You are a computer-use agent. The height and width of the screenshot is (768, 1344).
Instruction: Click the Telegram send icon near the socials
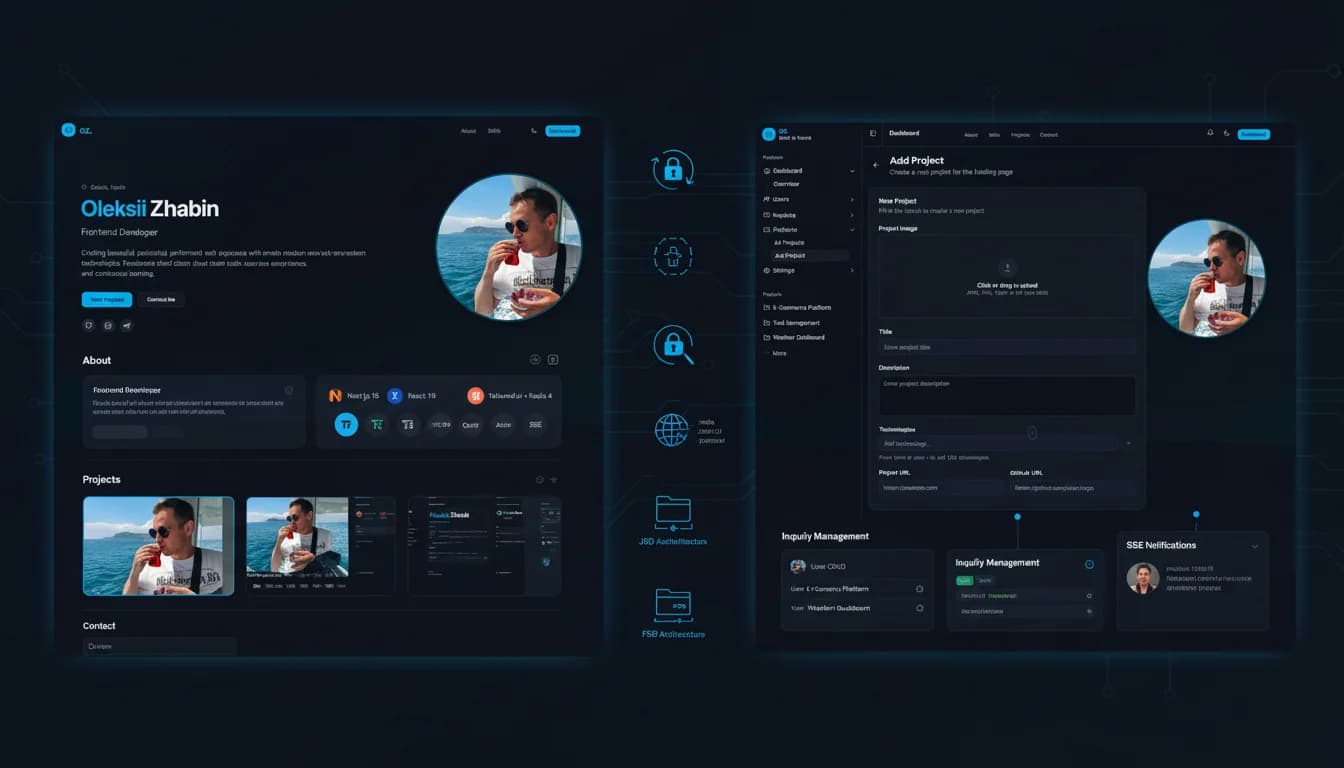click(126, 325)
